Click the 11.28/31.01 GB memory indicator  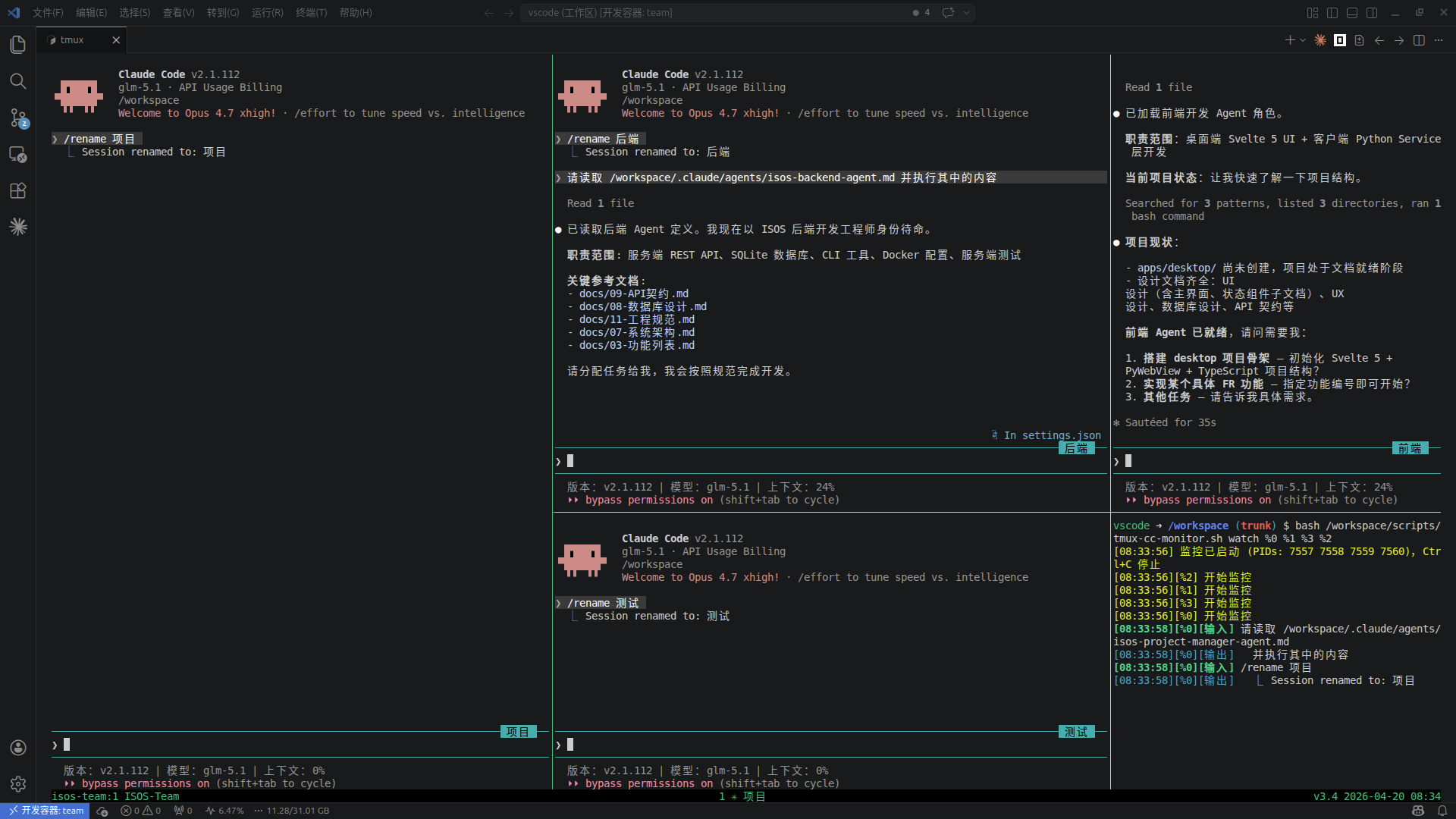[292, 811]
